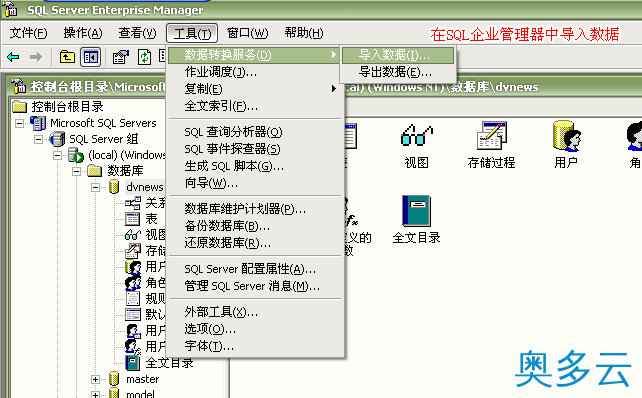
Task: Select the 控制台根目录 tree label
Action: point(68,106)
